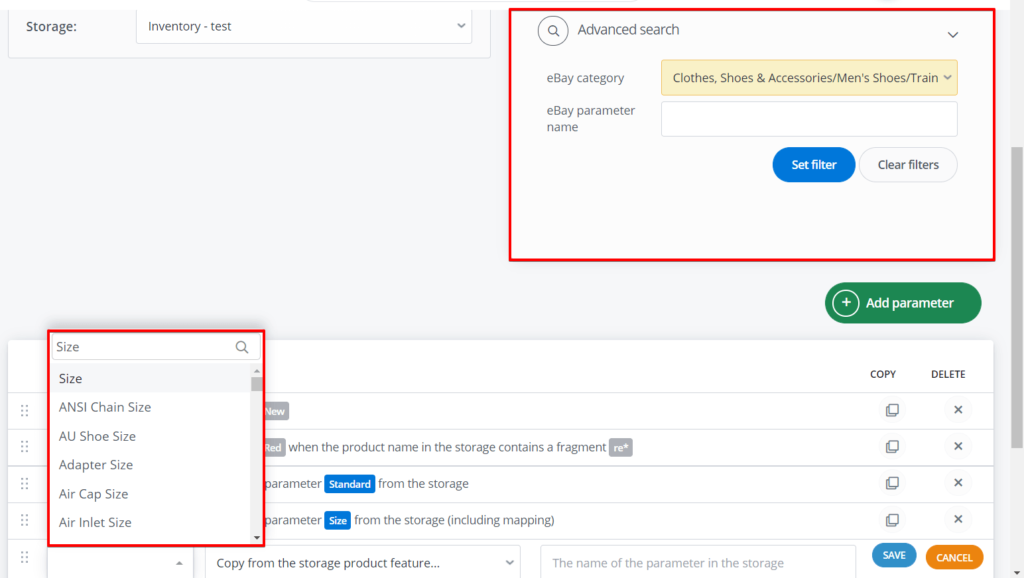Grab the drag handle of the New row

(25, 411)
